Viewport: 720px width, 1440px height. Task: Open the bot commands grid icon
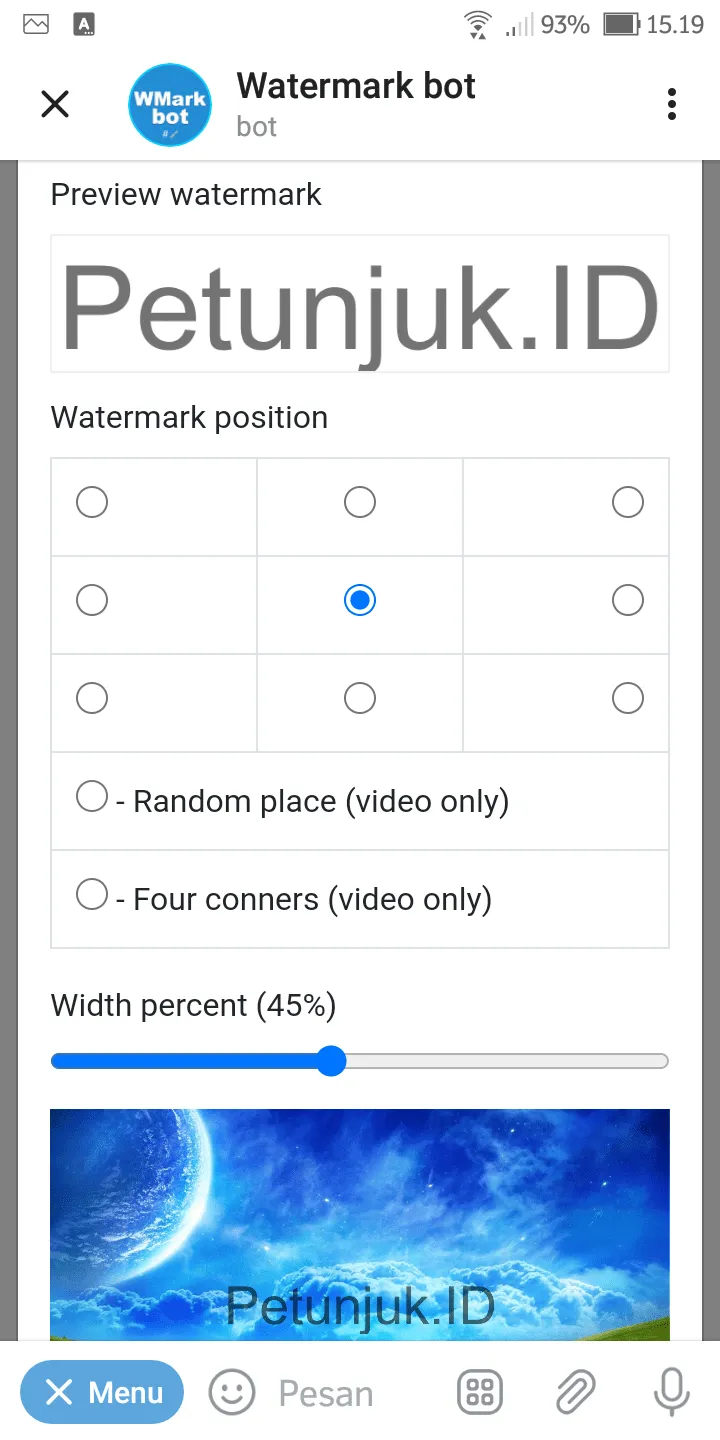480,1392
